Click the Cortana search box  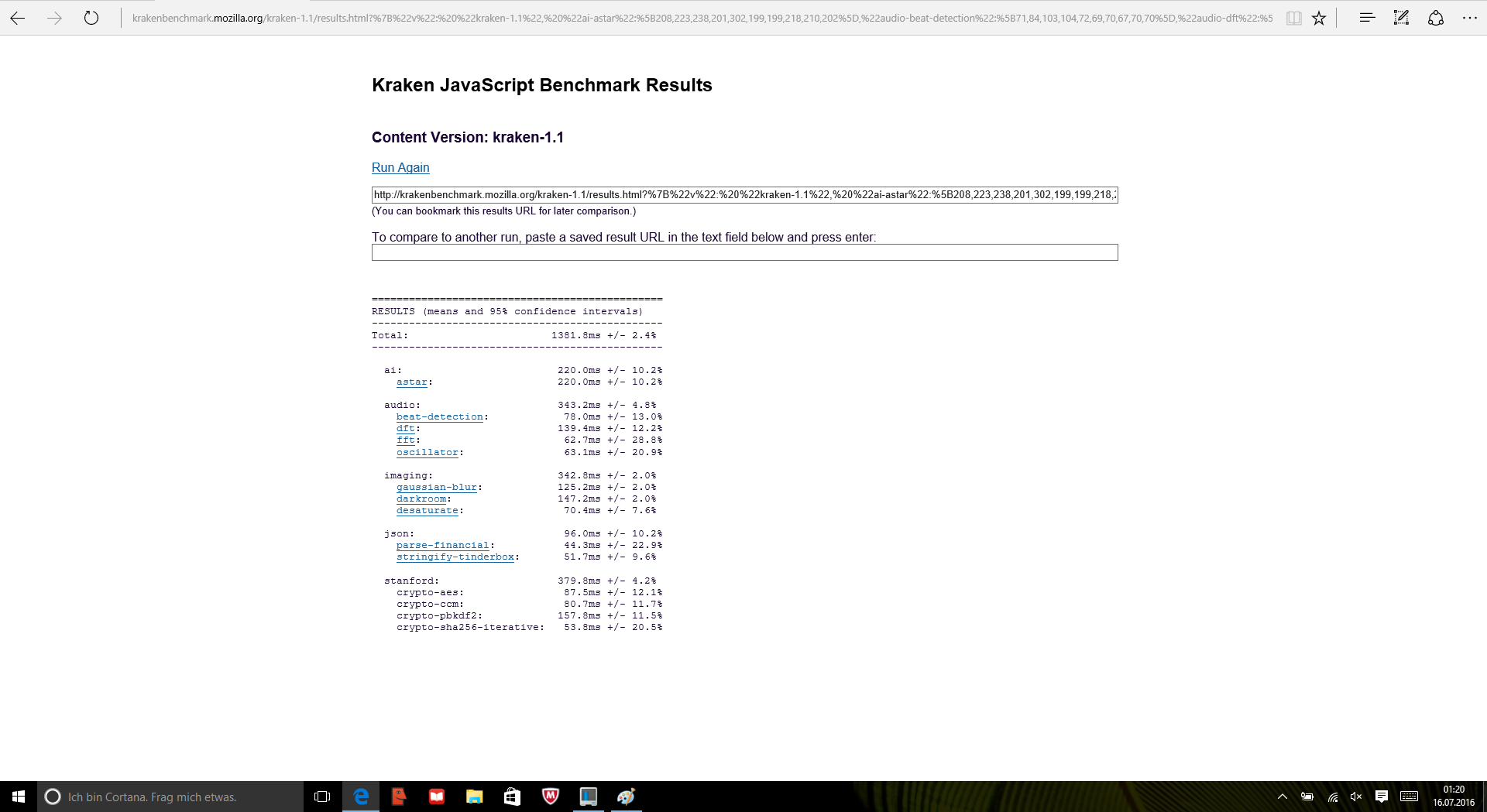pos(170,797)
